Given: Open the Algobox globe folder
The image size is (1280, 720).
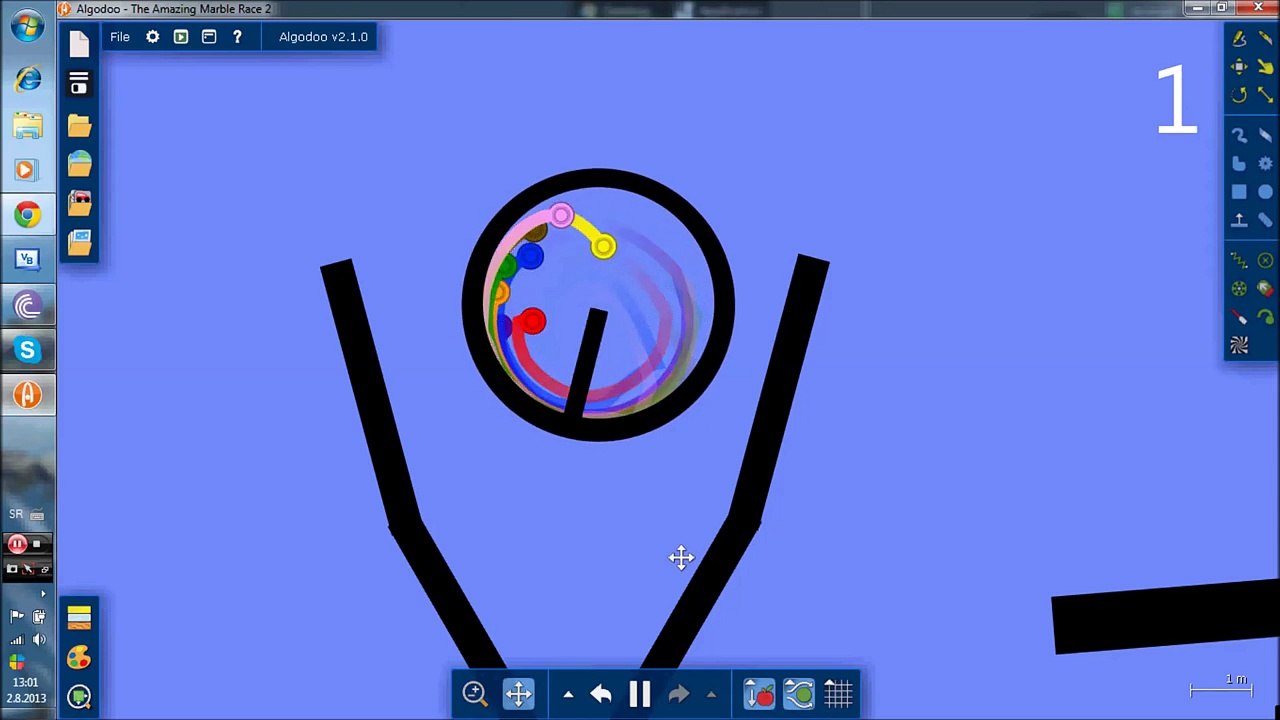Looking at the screenshot, I should point(79,164).
